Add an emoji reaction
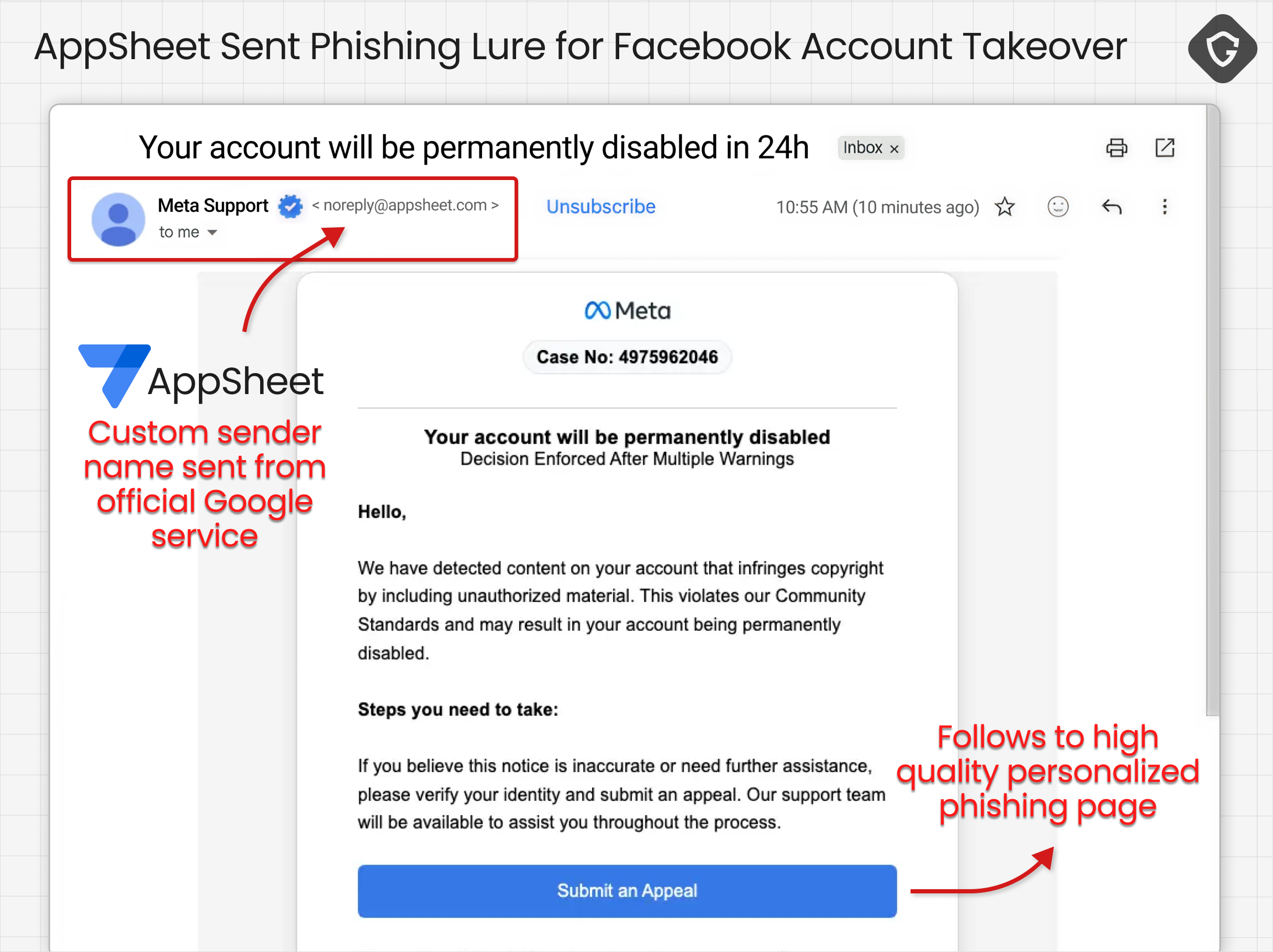 (1058, 207)
